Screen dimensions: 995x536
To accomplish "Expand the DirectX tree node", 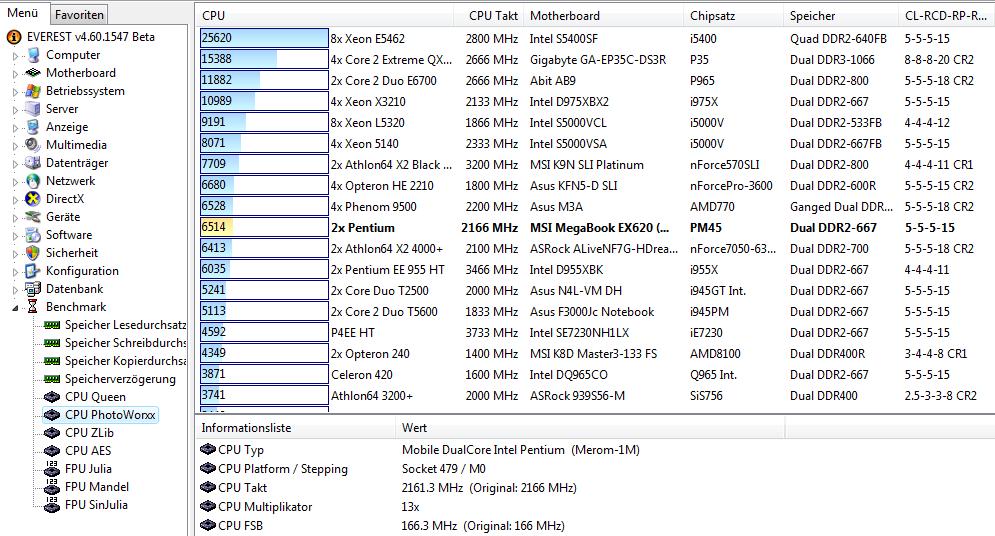I will click(x=16, y=199).
